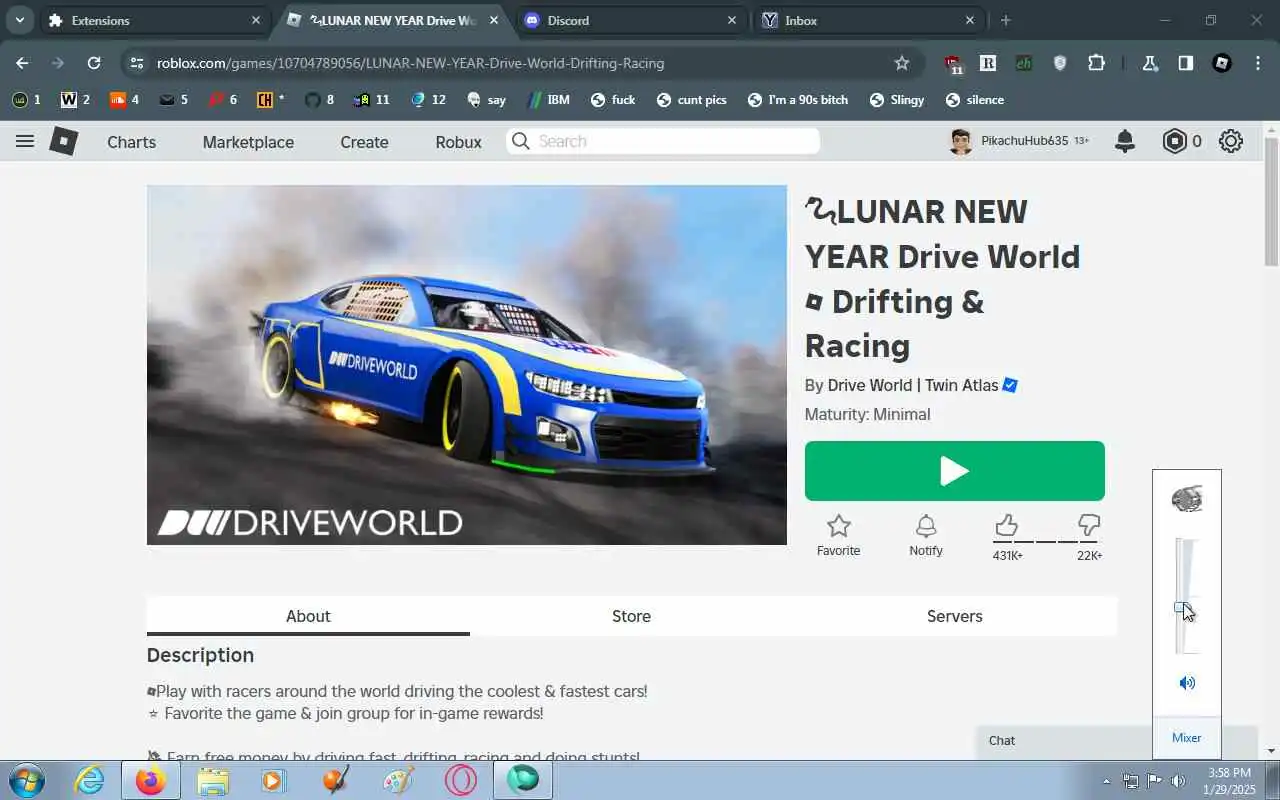Click the PikachuHub635 profile avatar
The width and height of the screenshot is (1280, 800).
coord(961,141)
